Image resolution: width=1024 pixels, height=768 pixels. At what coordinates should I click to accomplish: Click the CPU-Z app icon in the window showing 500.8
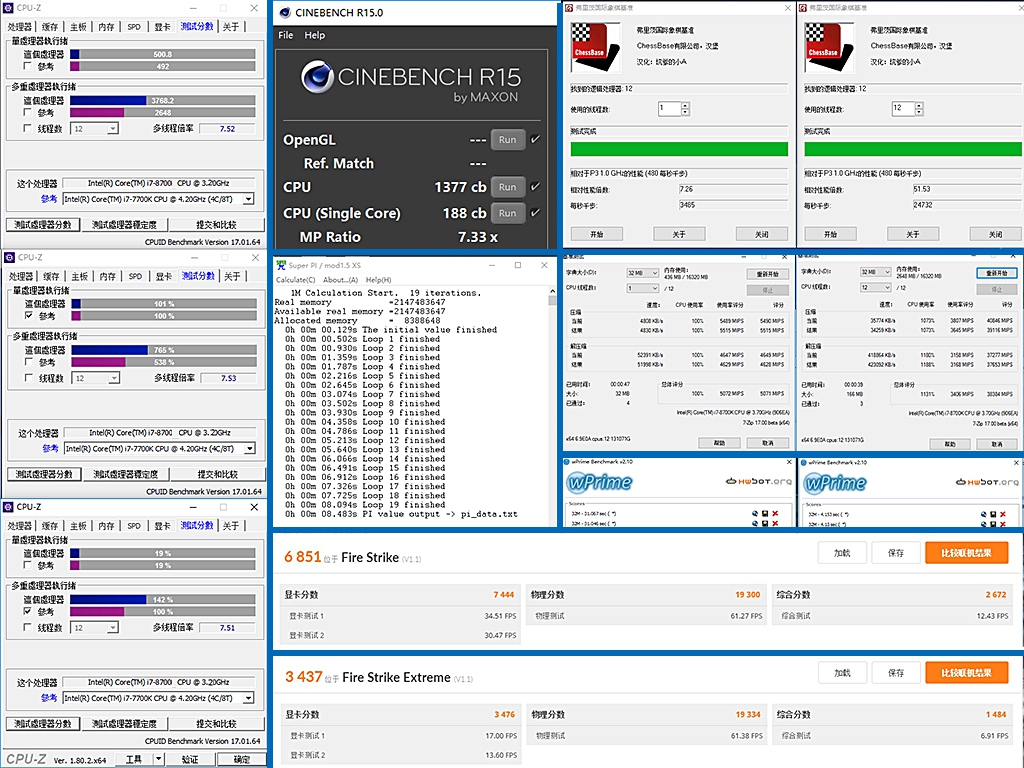pyautogui.click(x=8, y=8)
